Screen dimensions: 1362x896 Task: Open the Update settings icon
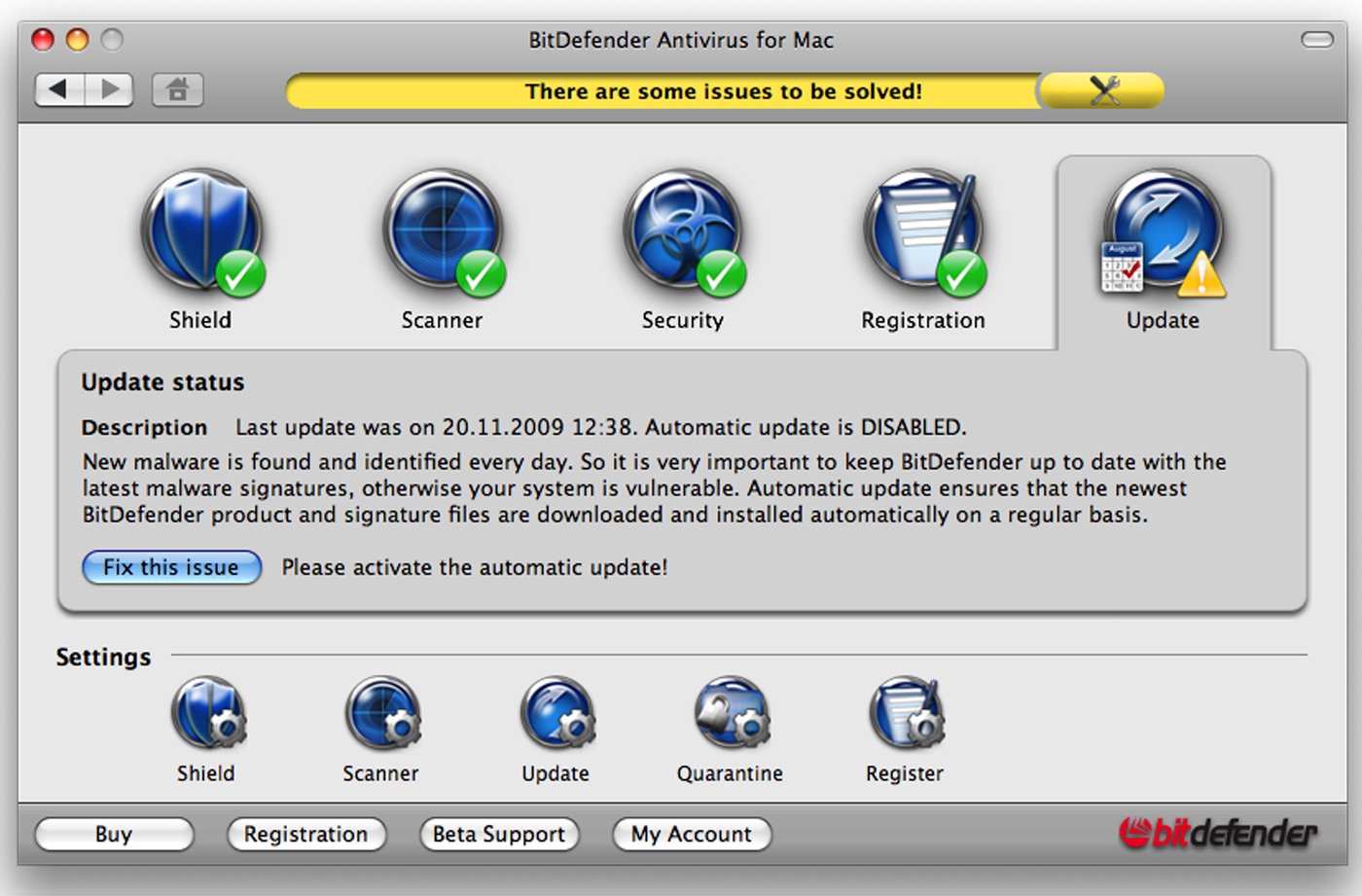pos(556,714)
